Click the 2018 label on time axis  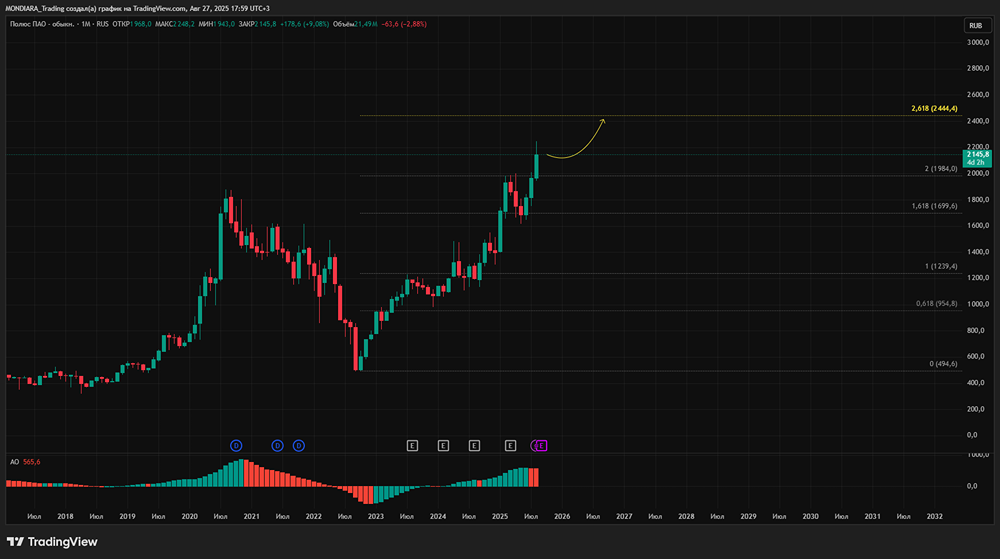tap(65, 516)
